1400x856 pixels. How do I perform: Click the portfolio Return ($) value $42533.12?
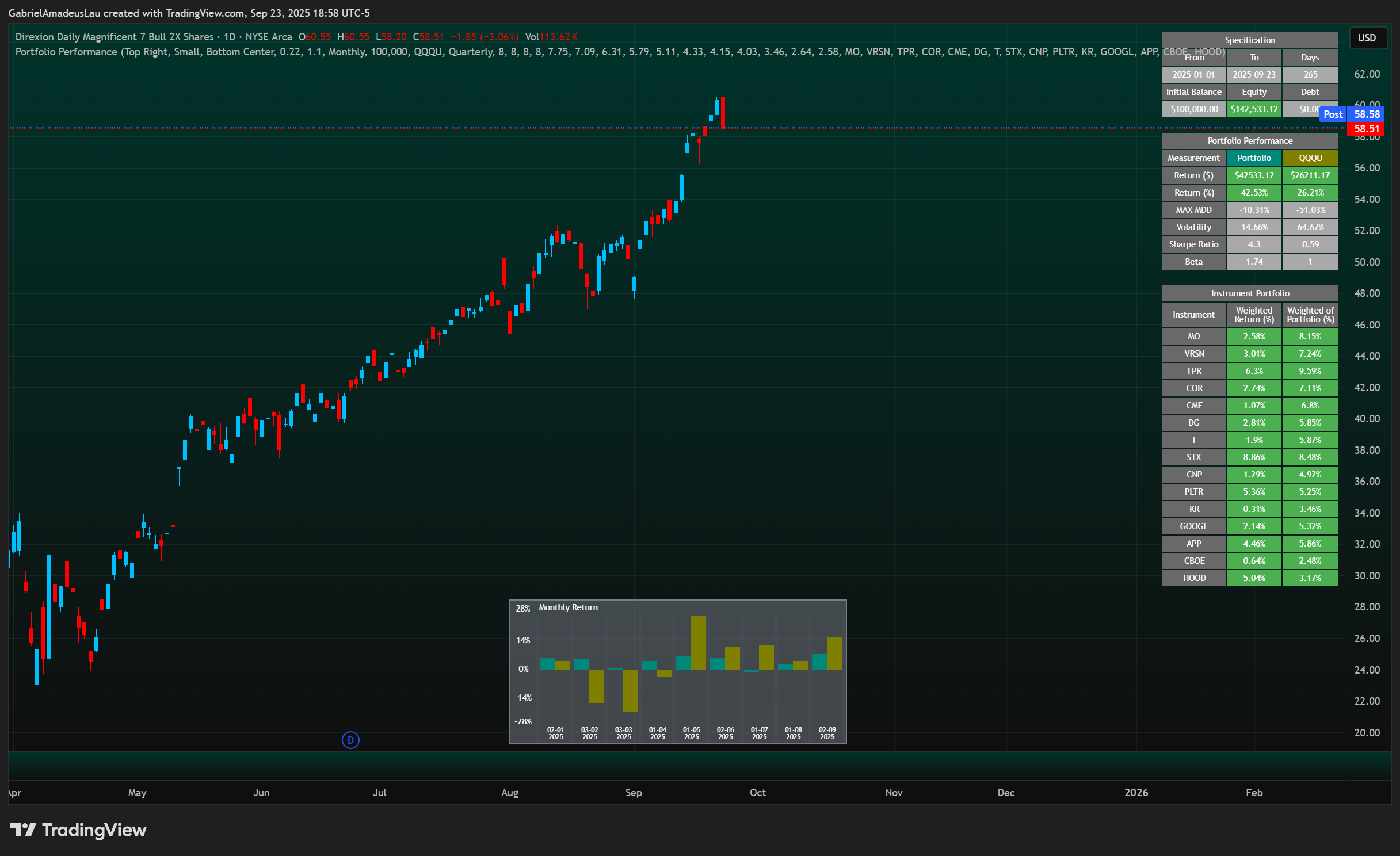1254,175
